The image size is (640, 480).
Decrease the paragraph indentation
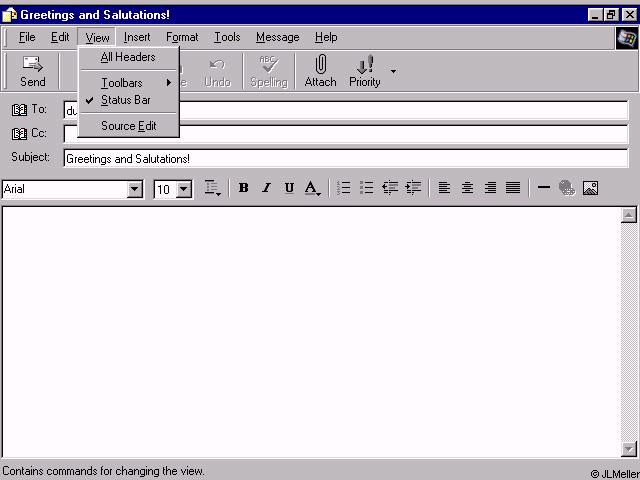click(x=390, y=188)
